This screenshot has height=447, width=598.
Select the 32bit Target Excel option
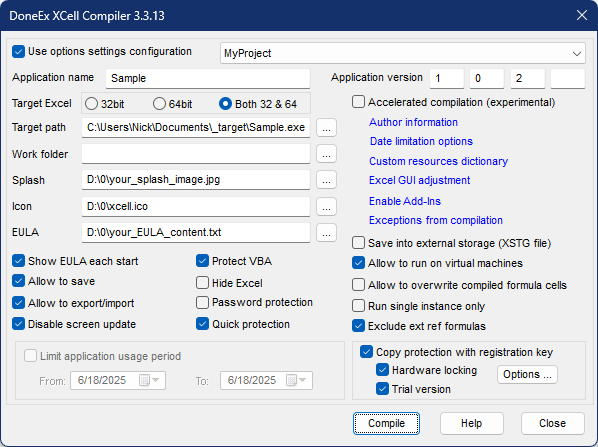point(92,104)
